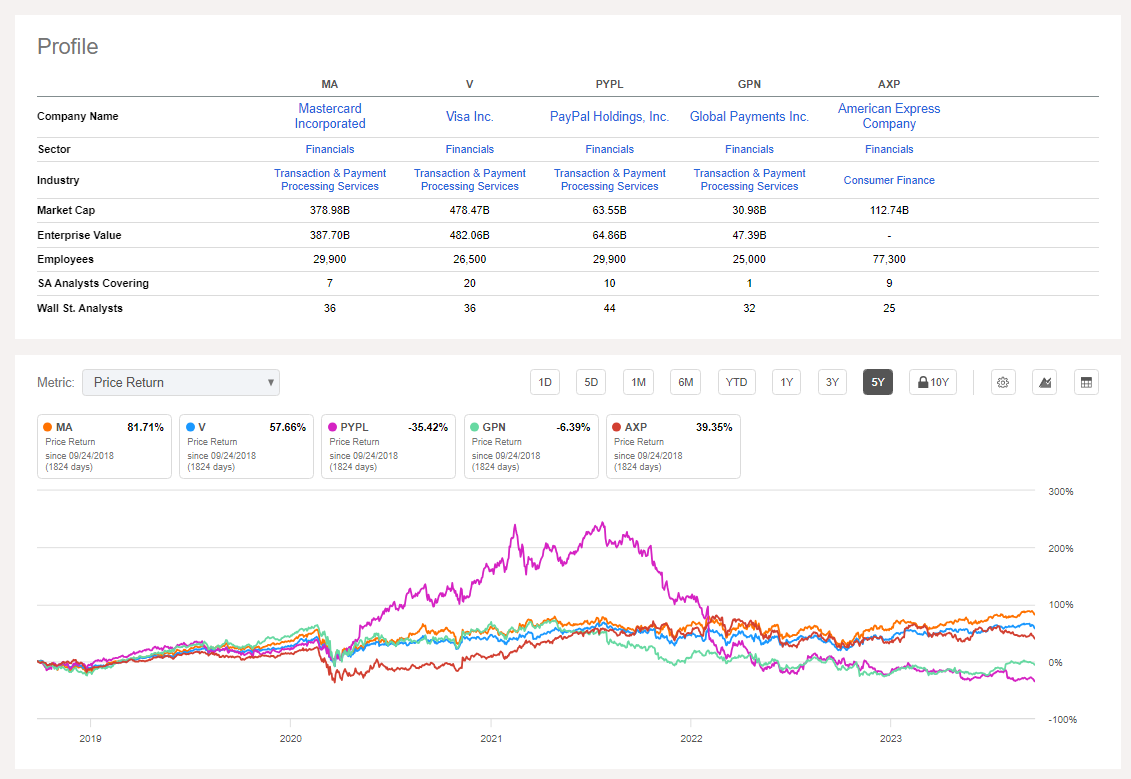Viewport: 1131px width, 779px height.
Task: Open PYPL Transaction & Payment Processing industry link
Action: click(x=609, y=180)
